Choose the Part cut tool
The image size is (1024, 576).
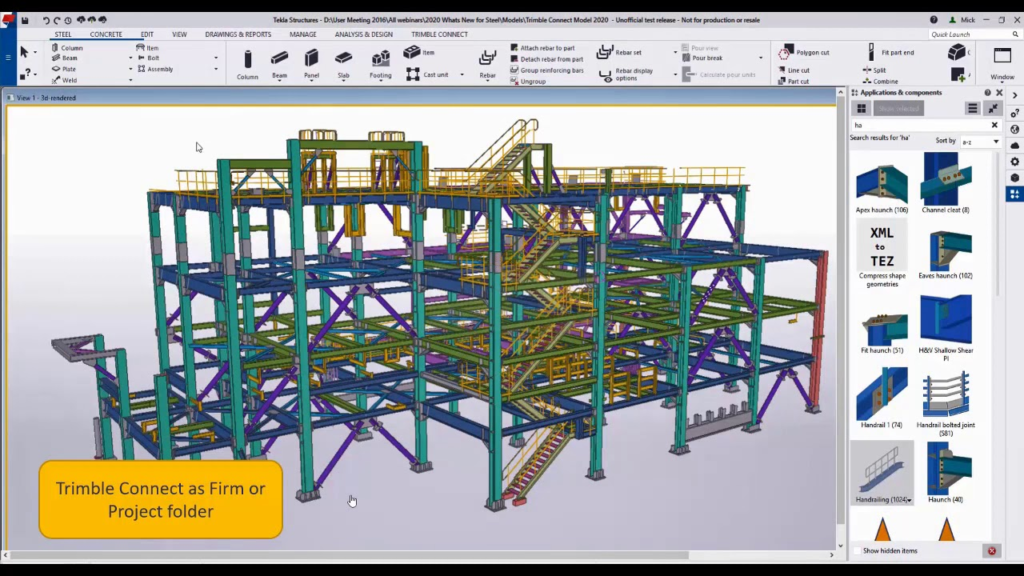pos(794,81)
